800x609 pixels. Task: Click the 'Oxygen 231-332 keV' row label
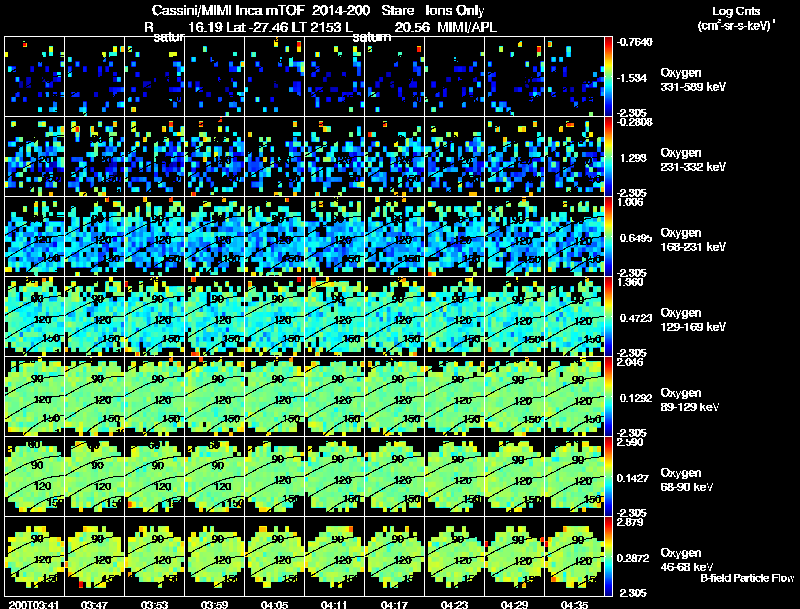point(692,160)
